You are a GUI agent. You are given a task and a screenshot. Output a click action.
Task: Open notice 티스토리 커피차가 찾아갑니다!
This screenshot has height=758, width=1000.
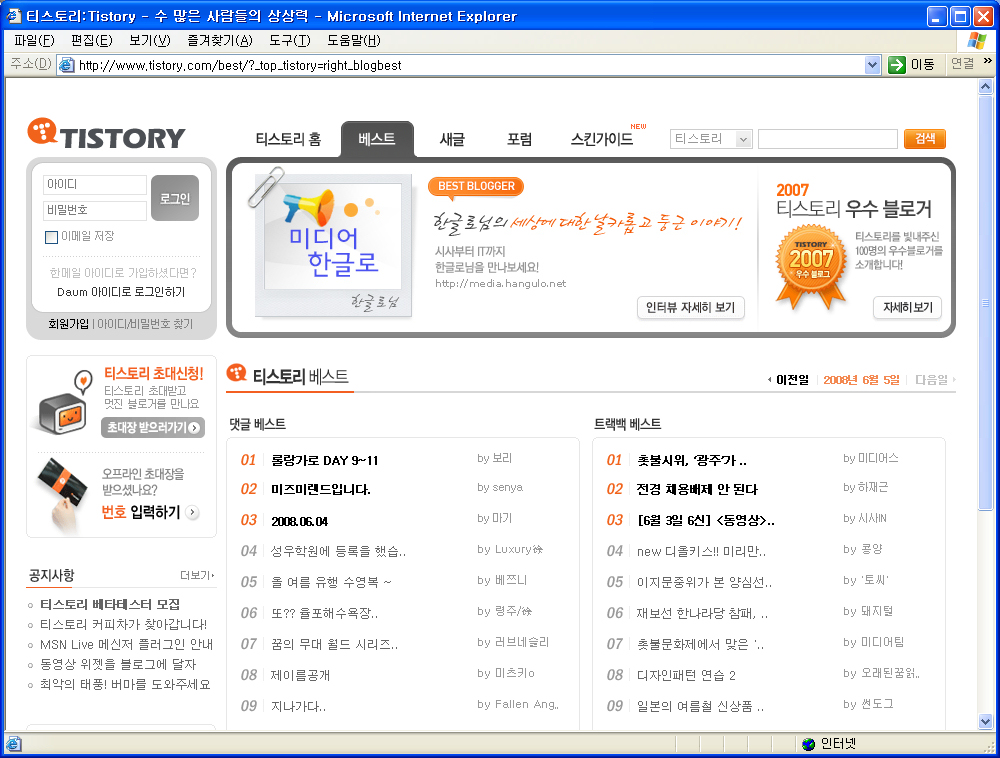pyautogui.click(x=123, y=624)
